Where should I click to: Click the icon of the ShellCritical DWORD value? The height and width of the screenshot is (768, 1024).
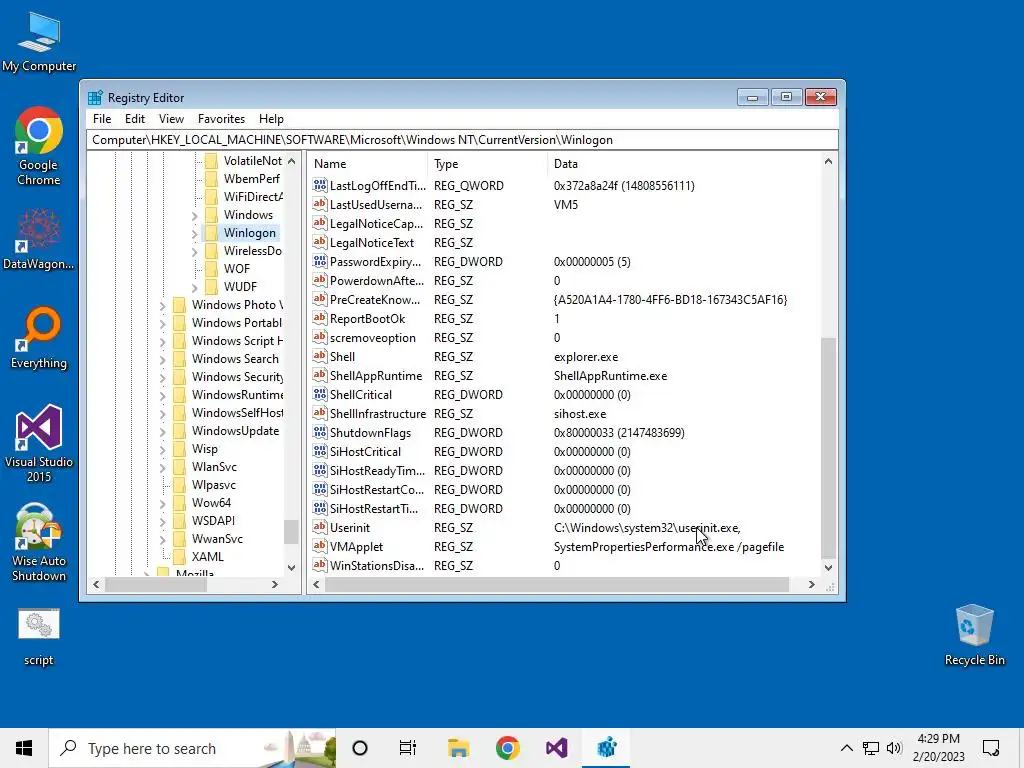tap(319, 394)
